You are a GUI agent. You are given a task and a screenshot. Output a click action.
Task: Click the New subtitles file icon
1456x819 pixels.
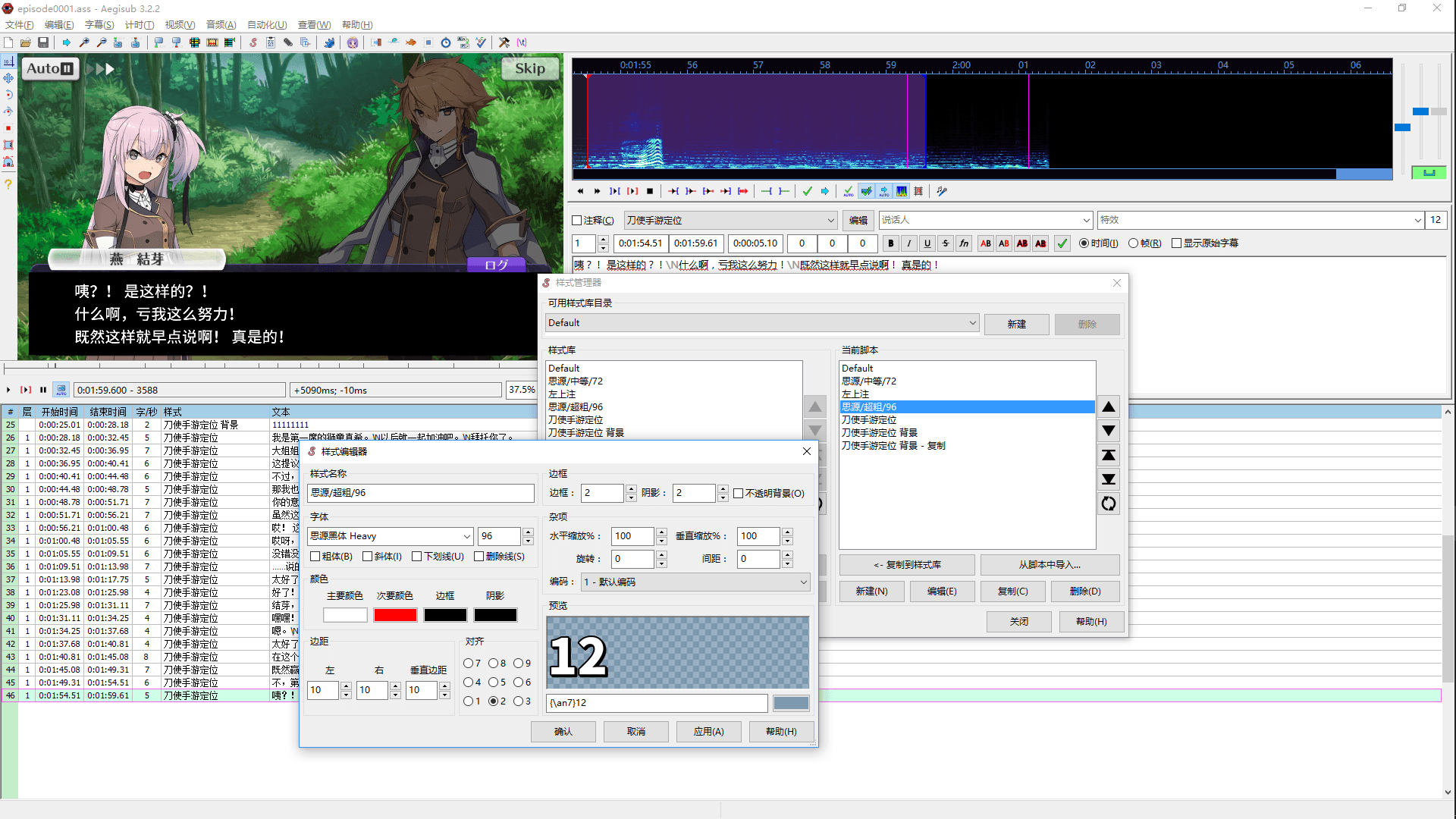pos(8,42)
